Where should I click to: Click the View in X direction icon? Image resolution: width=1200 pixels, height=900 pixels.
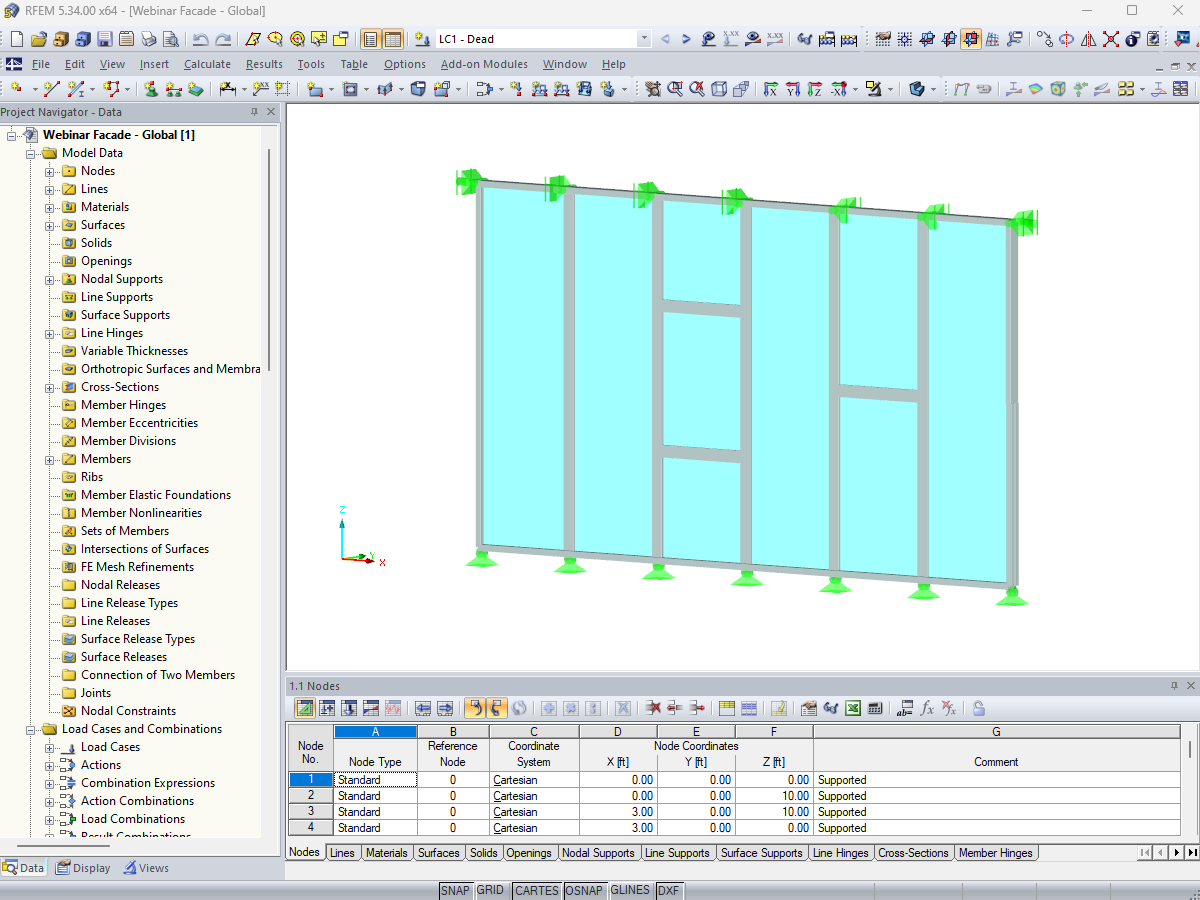pos(770,89)
